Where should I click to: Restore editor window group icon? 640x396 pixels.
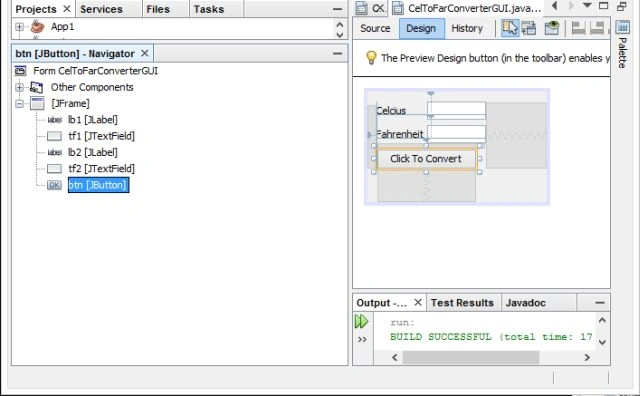click(x=622, y=6)
